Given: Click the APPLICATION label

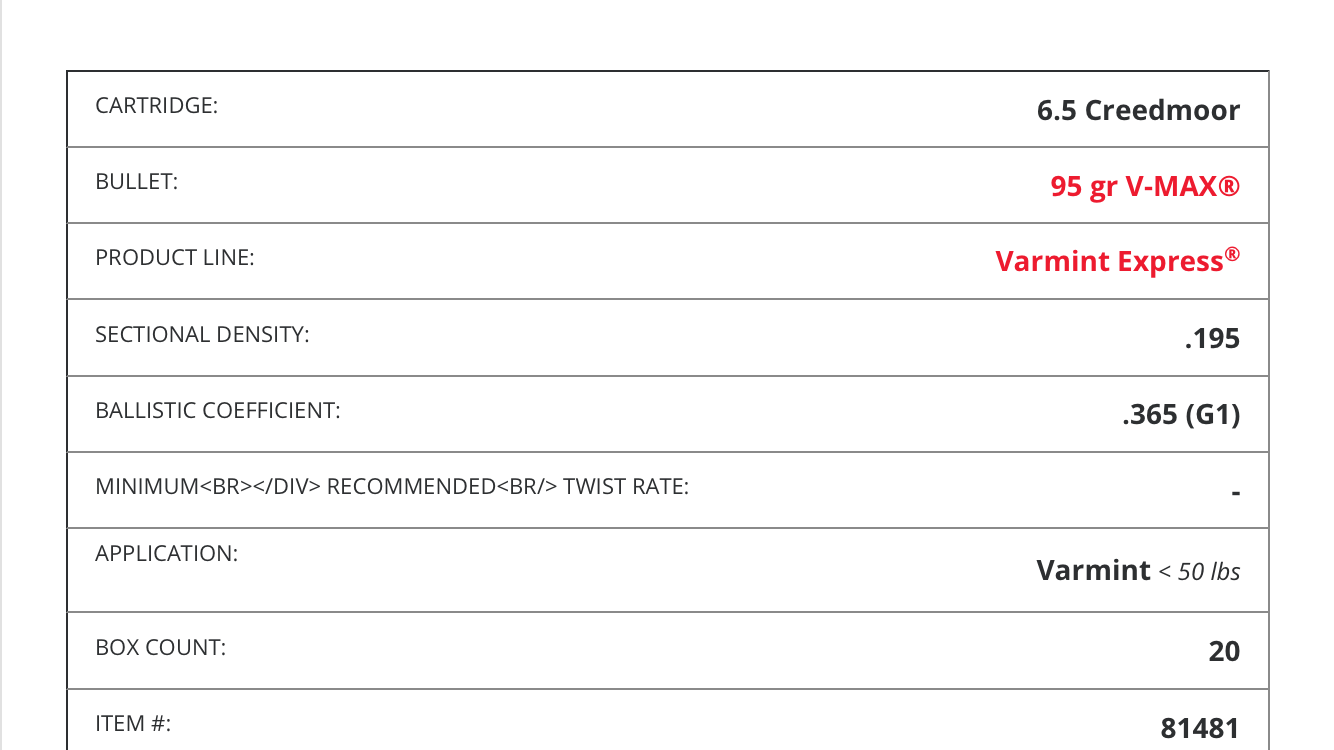Looking at the screenshot, I should 167,553.
